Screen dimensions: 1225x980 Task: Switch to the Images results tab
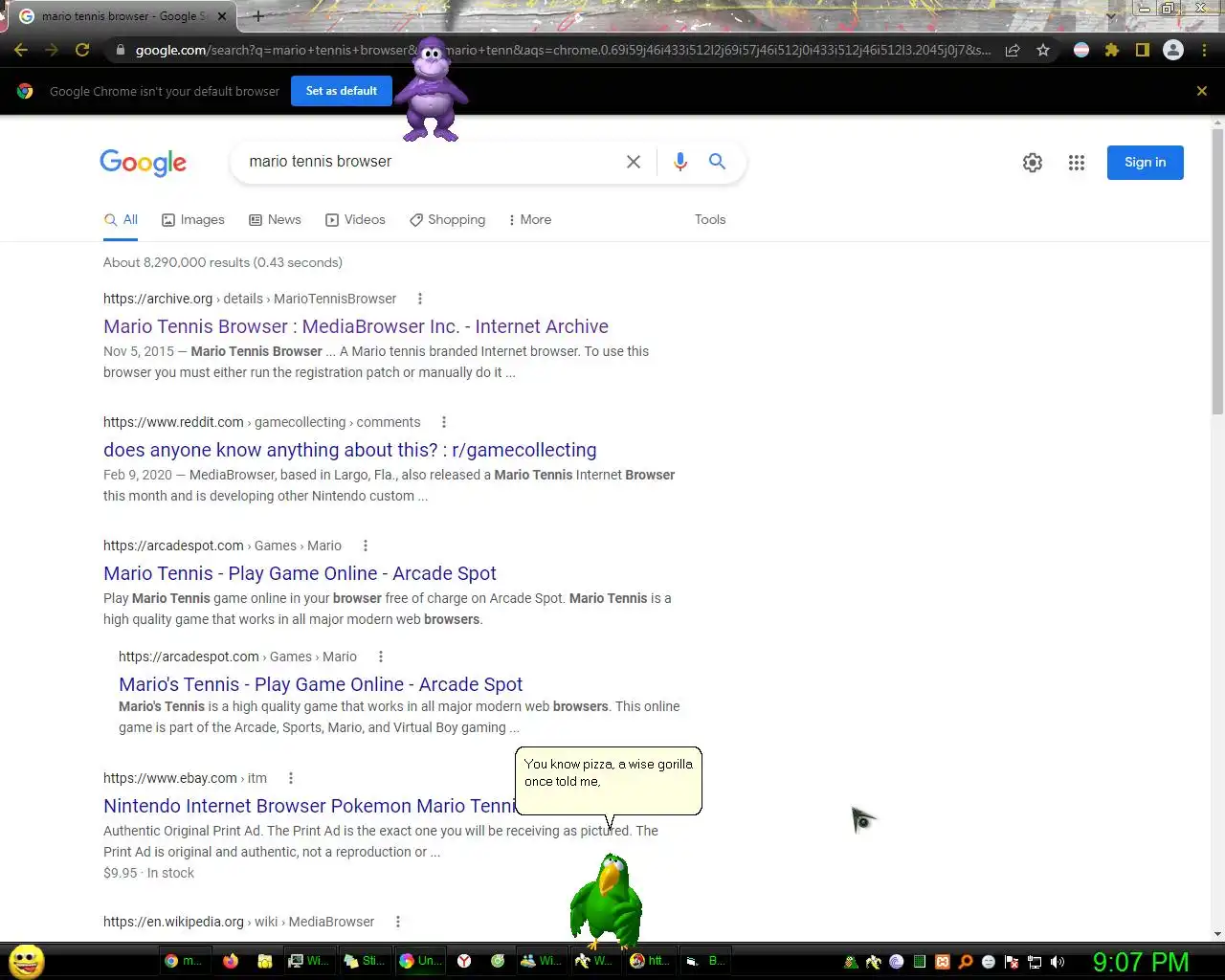click(193, 220)
